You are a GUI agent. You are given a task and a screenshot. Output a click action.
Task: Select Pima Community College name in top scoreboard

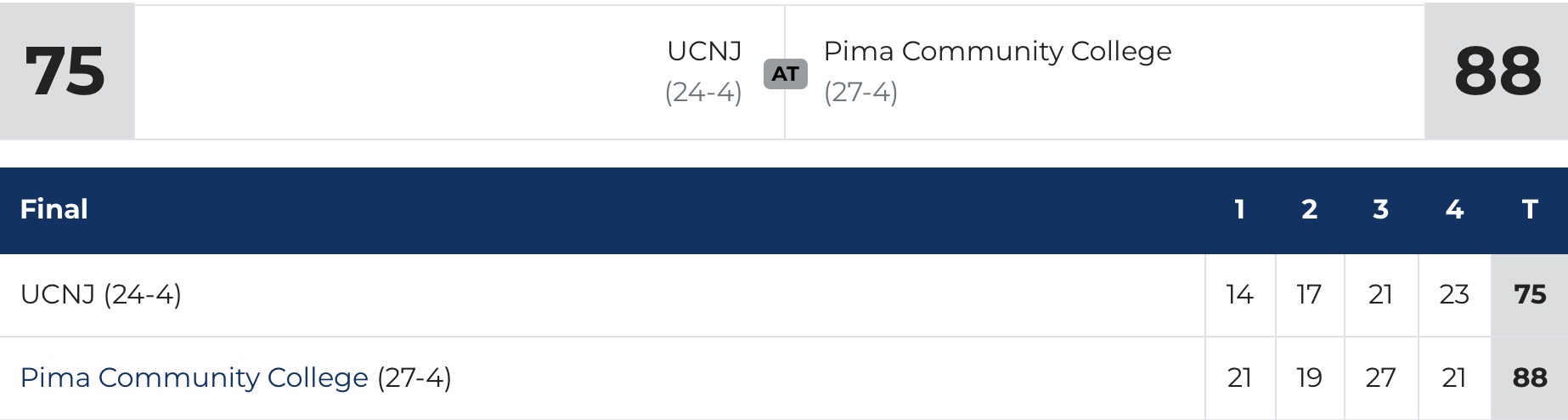click(x=997, y=52)
